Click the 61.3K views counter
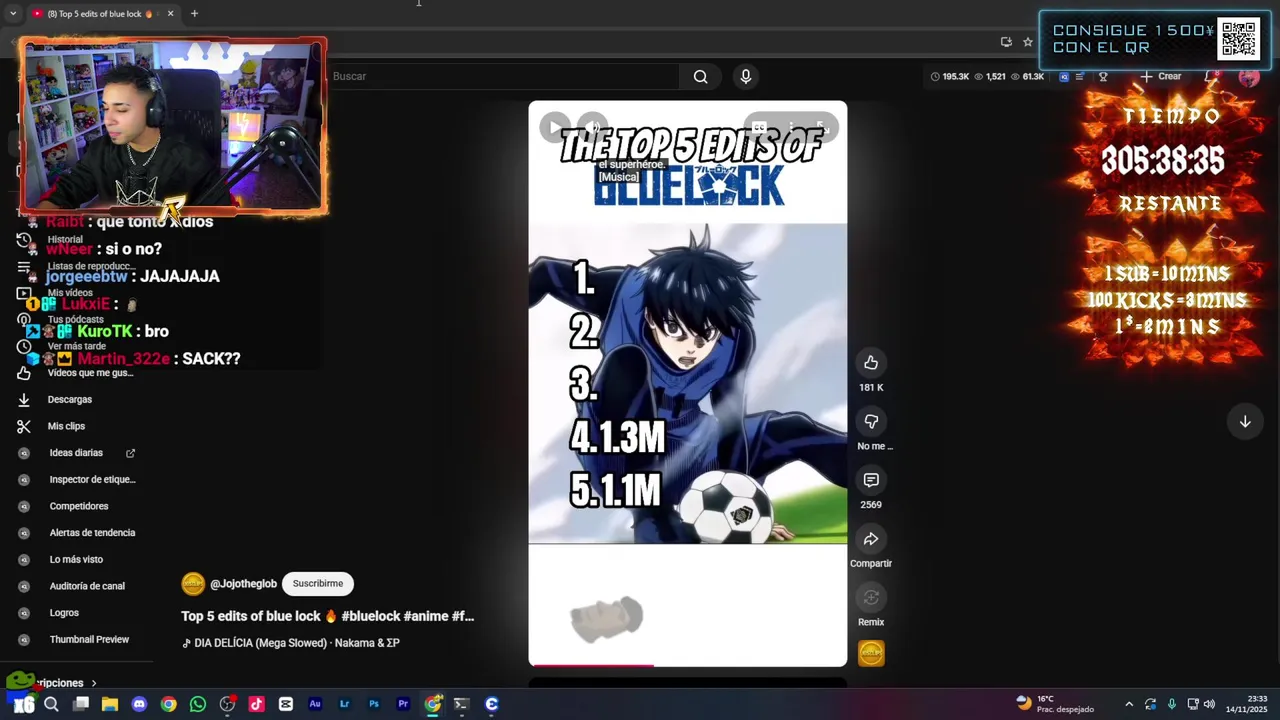 tap(1027, 76)
